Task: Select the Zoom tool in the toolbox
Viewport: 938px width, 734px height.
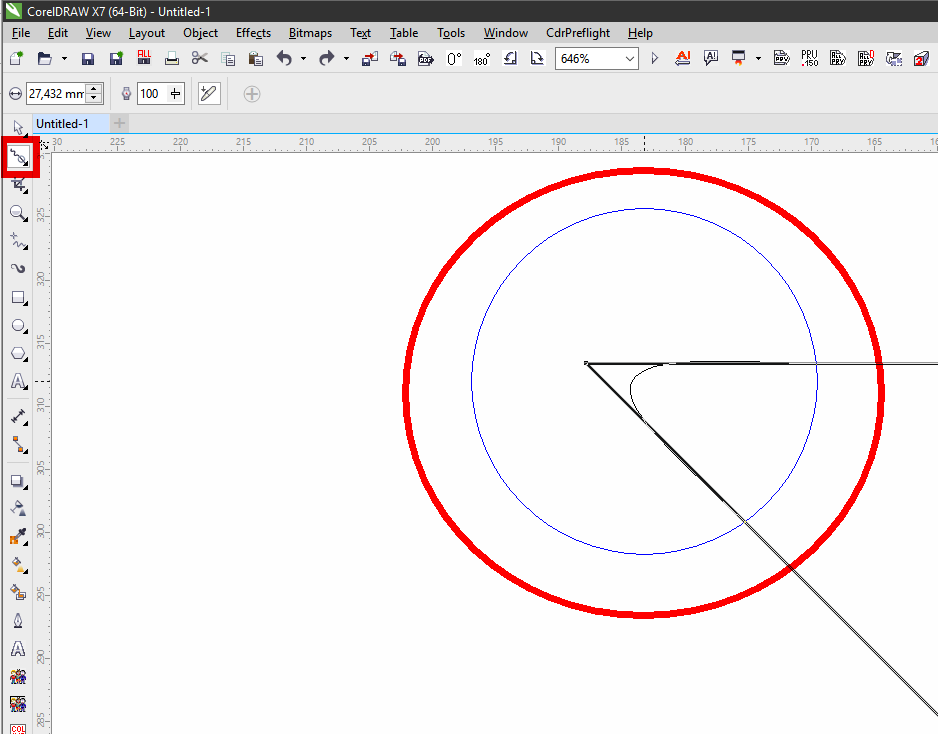Action: tap(18, 213)
